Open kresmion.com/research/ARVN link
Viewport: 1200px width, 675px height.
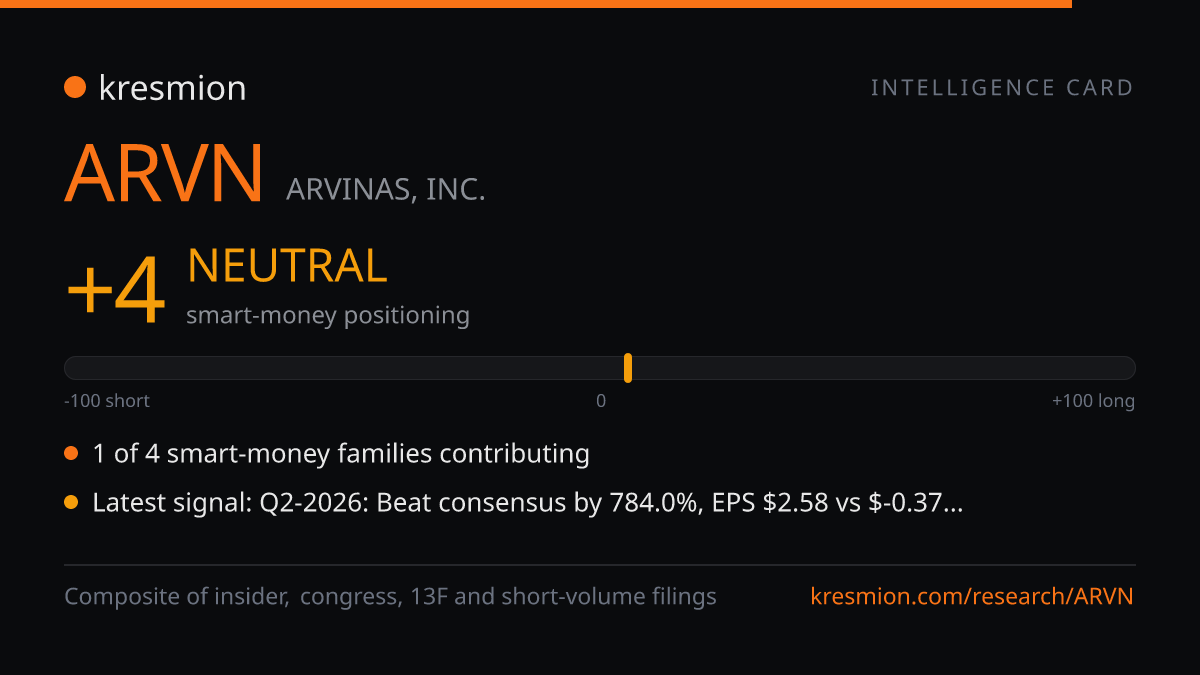tap(972, 597)
